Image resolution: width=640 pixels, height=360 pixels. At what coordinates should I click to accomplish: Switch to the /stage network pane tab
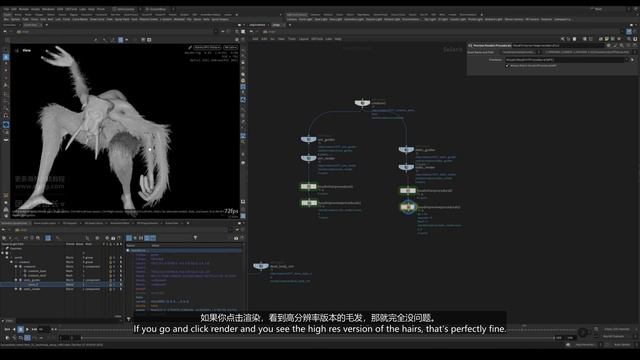(276, 25)
